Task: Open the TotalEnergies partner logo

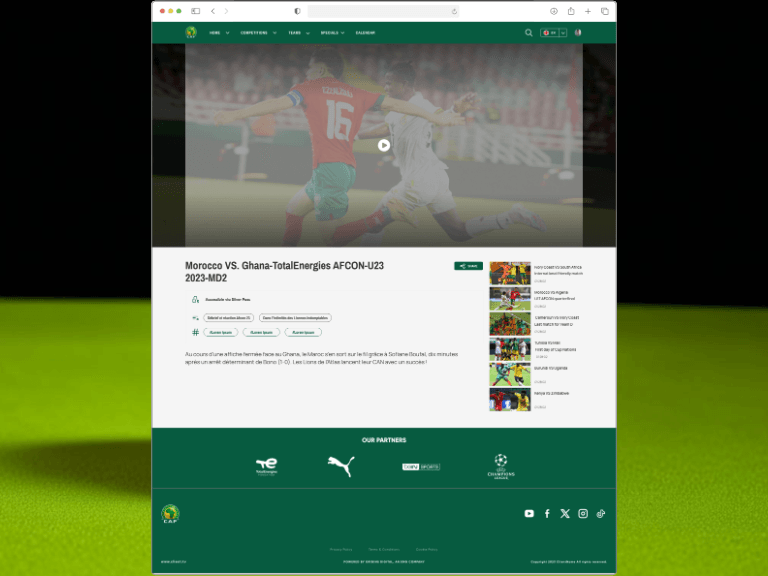Action: [x=267, y=466]
